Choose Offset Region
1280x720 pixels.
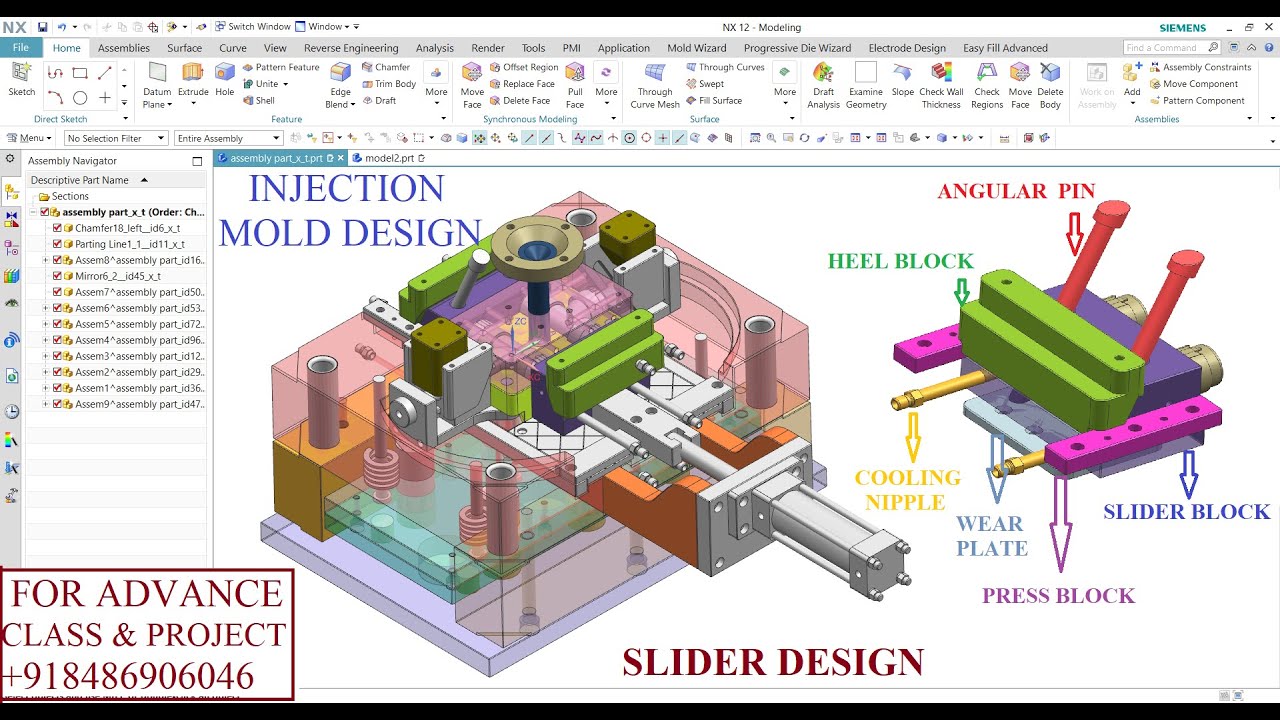[524, 67]
